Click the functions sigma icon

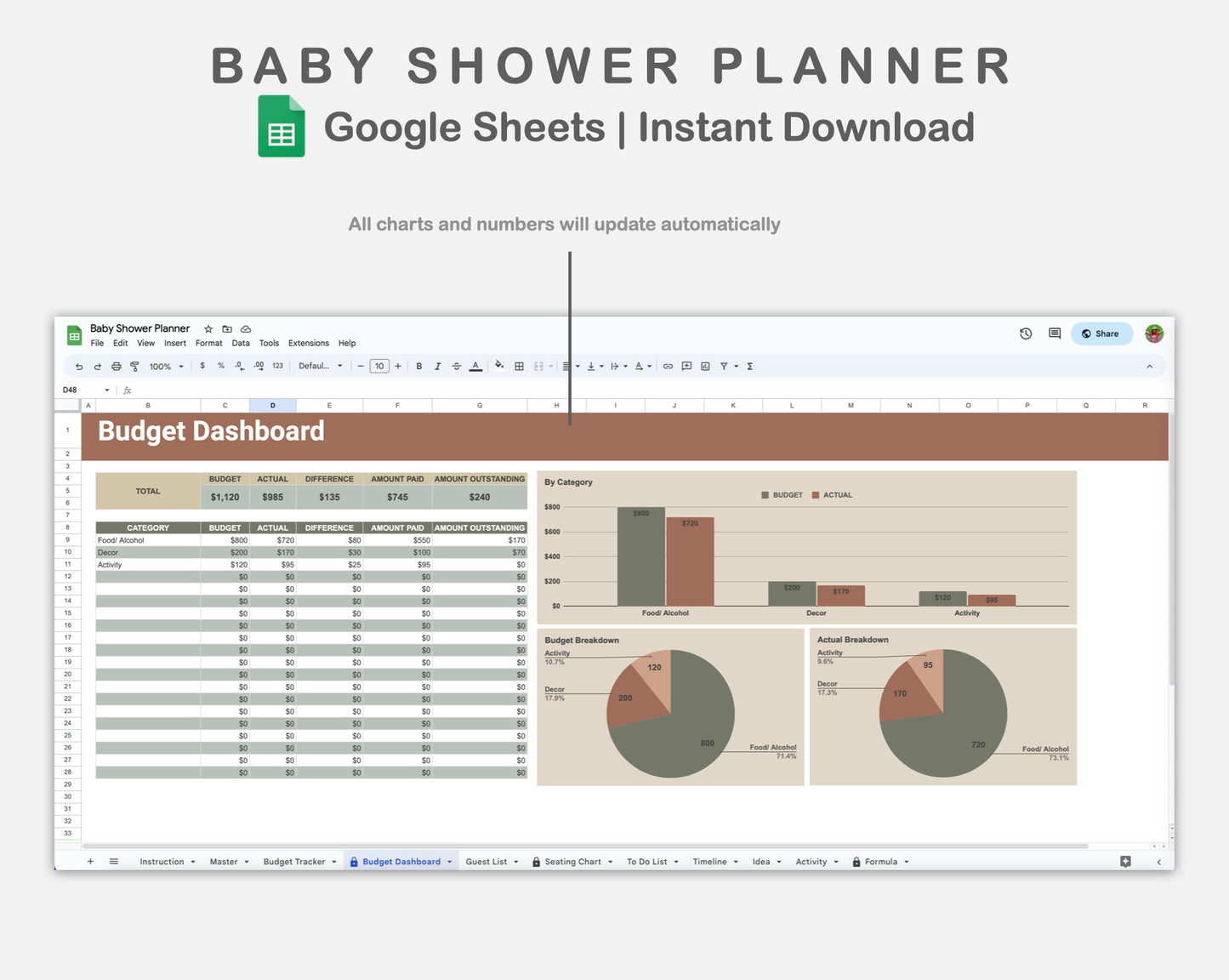[x=748, y=366]
